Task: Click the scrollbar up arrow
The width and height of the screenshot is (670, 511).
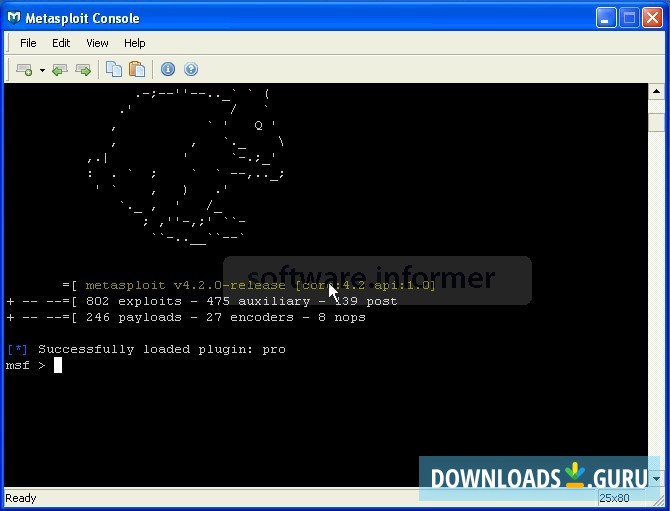Action: (656, 91)
